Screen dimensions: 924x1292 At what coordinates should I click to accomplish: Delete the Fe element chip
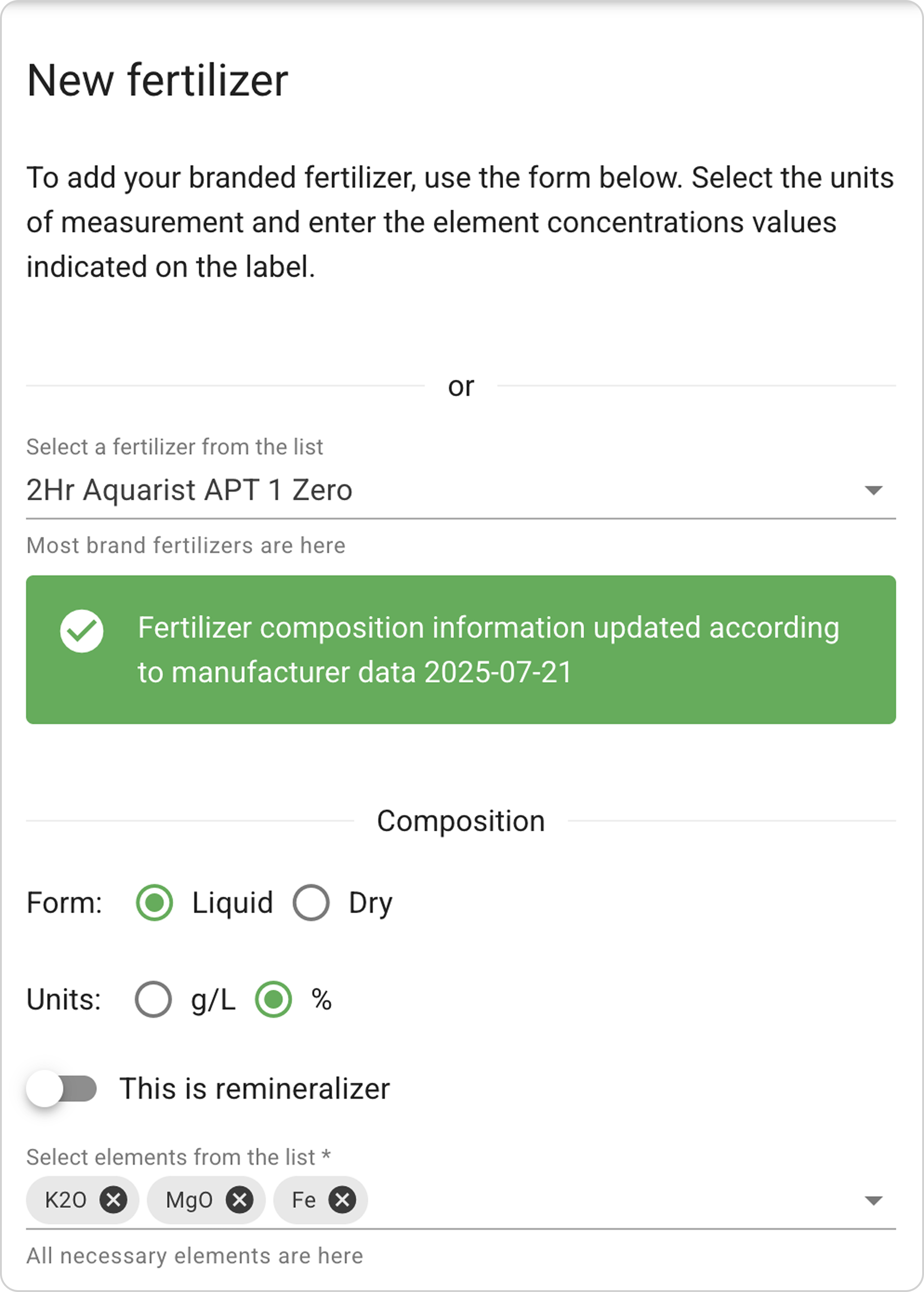click(x=342, y=1200)
